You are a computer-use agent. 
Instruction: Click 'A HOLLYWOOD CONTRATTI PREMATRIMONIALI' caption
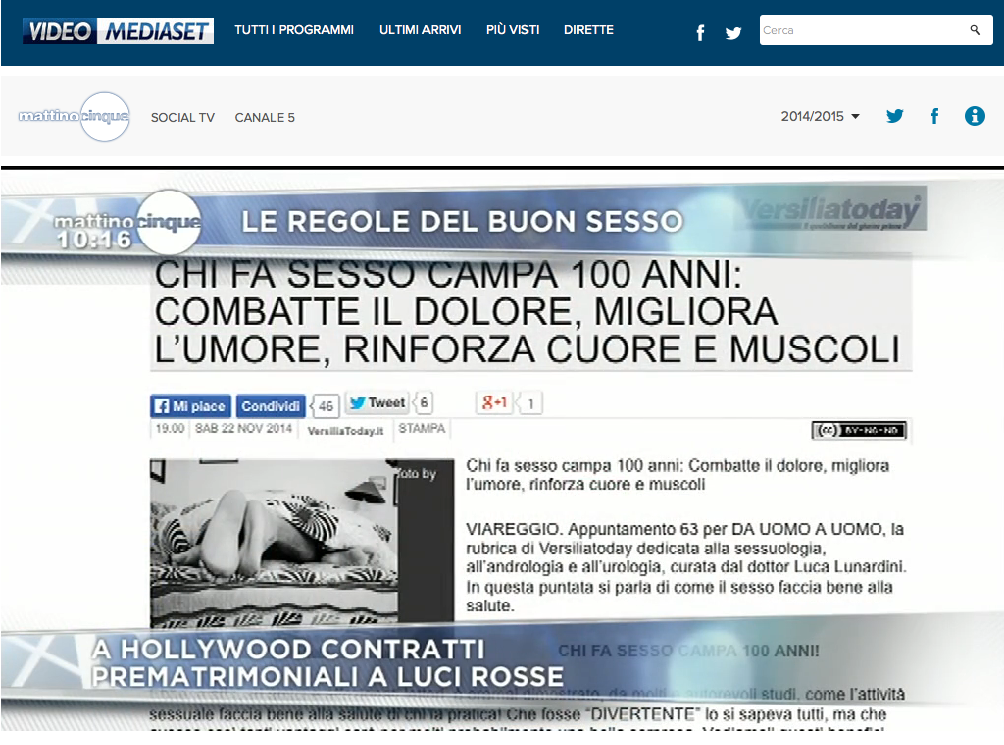[327, 662]
